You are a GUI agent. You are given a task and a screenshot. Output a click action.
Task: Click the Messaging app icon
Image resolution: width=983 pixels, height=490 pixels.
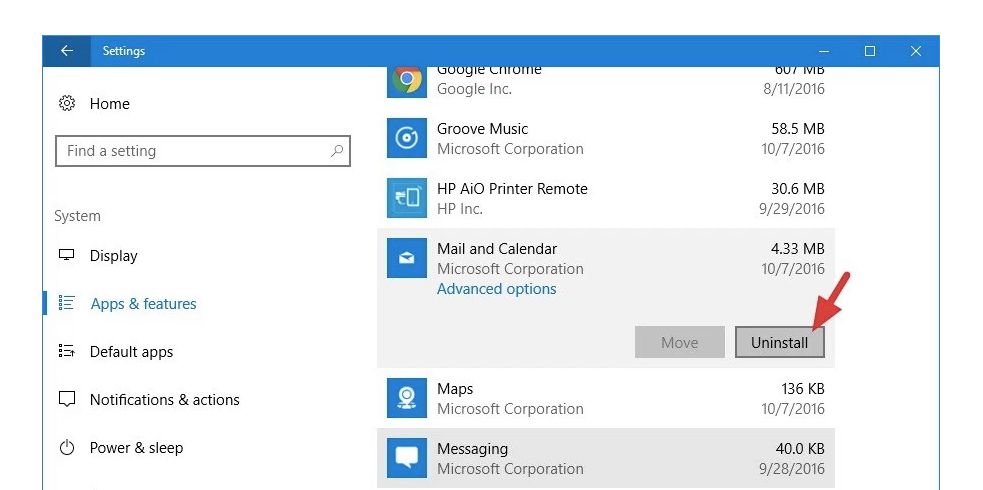click(407, 458)
